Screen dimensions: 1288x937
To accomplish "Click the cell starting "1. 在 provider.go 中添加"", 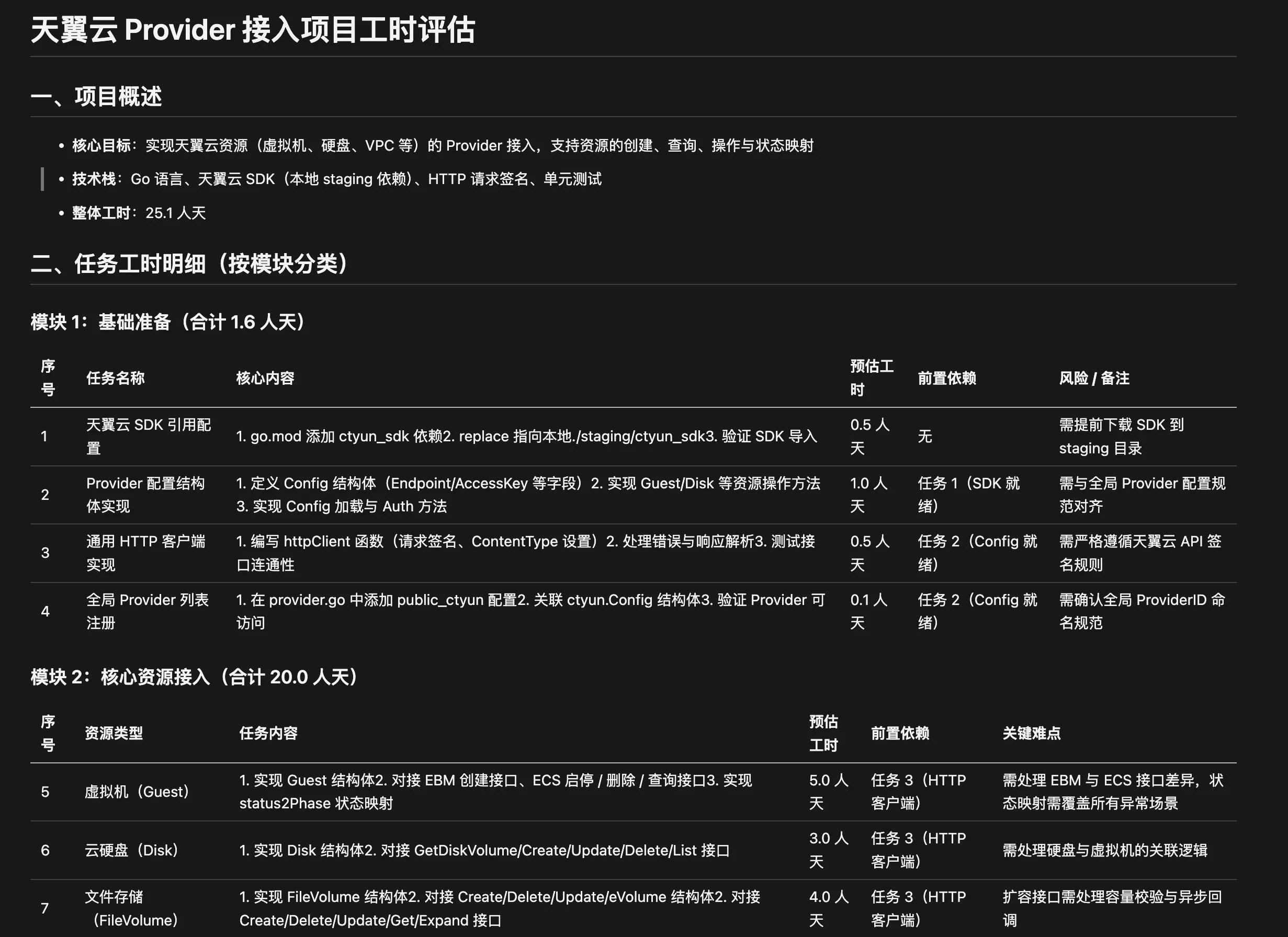I will pyautogui.click(x=530, y=612).
